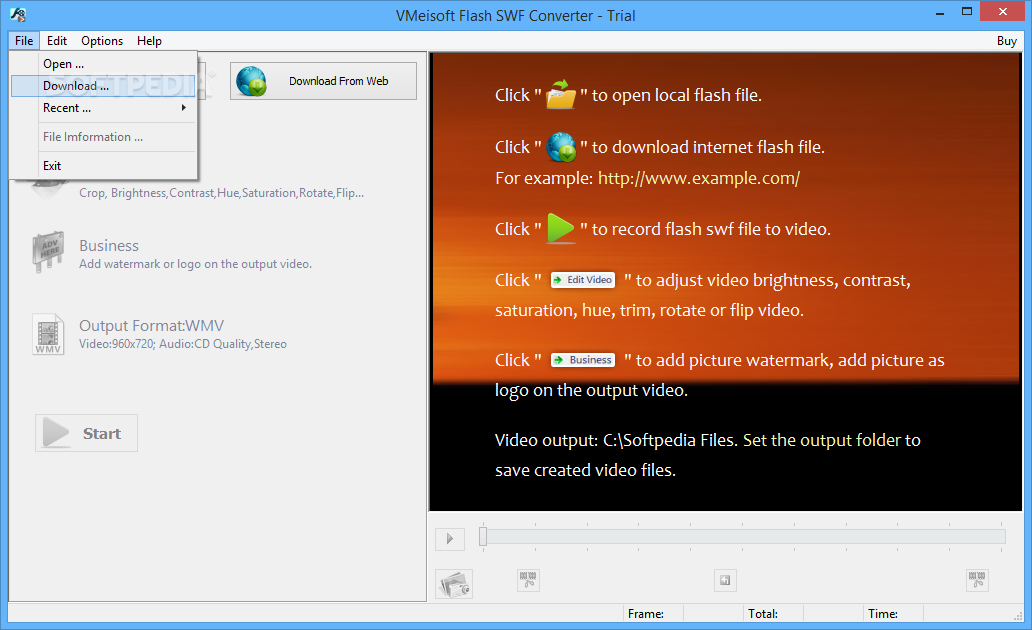Click the Output Format:WMV setting

[x=151, y=326]
